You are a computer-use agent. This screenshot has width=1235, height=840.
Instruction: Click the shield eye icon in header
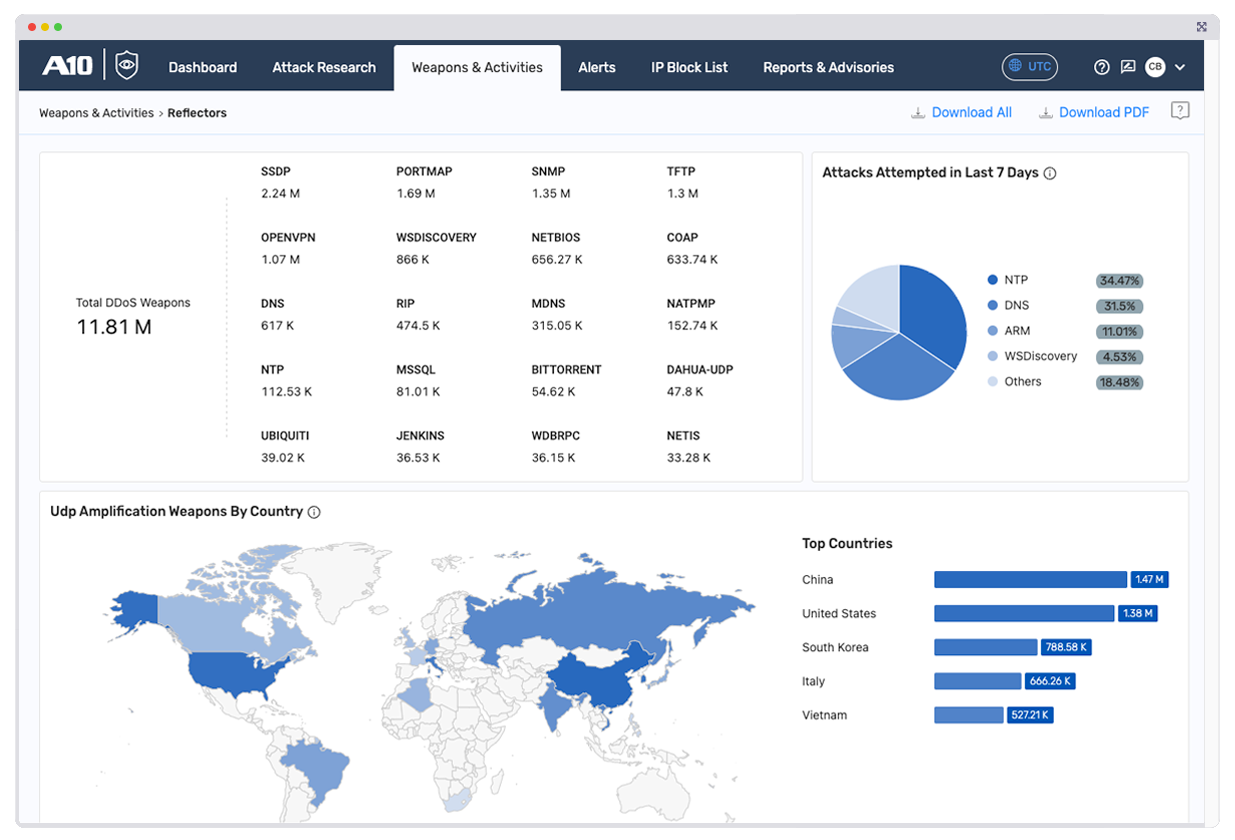point(126,66)
